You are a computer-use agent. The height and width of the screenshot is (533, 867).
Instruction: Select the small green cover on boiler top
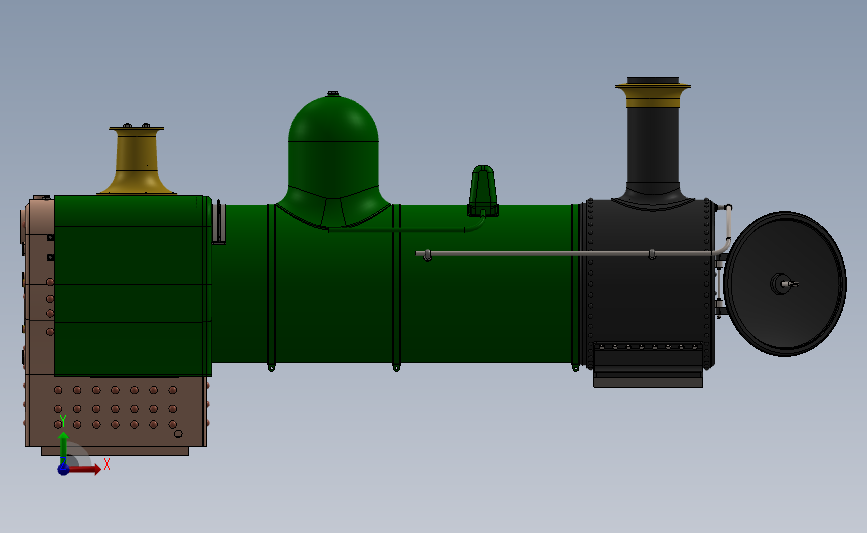tap(483, 191)
